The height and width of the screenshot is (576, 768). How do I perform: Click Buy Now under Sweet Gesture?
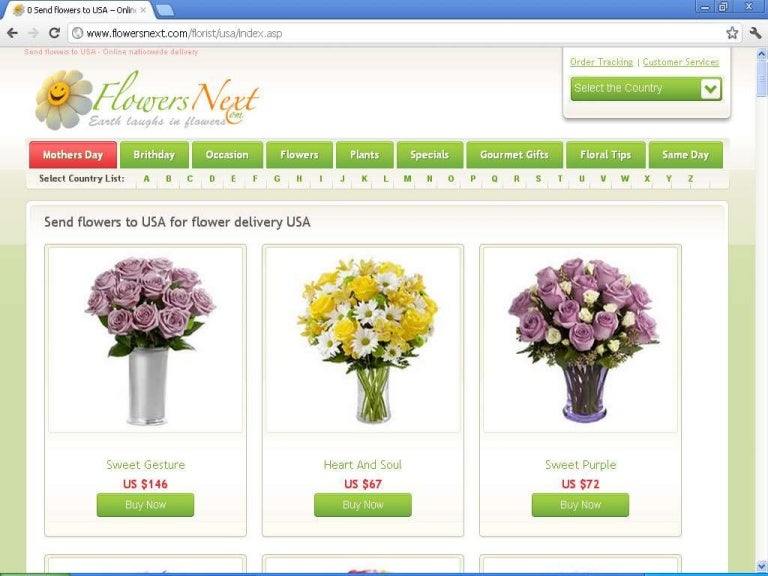click(145, 505)
